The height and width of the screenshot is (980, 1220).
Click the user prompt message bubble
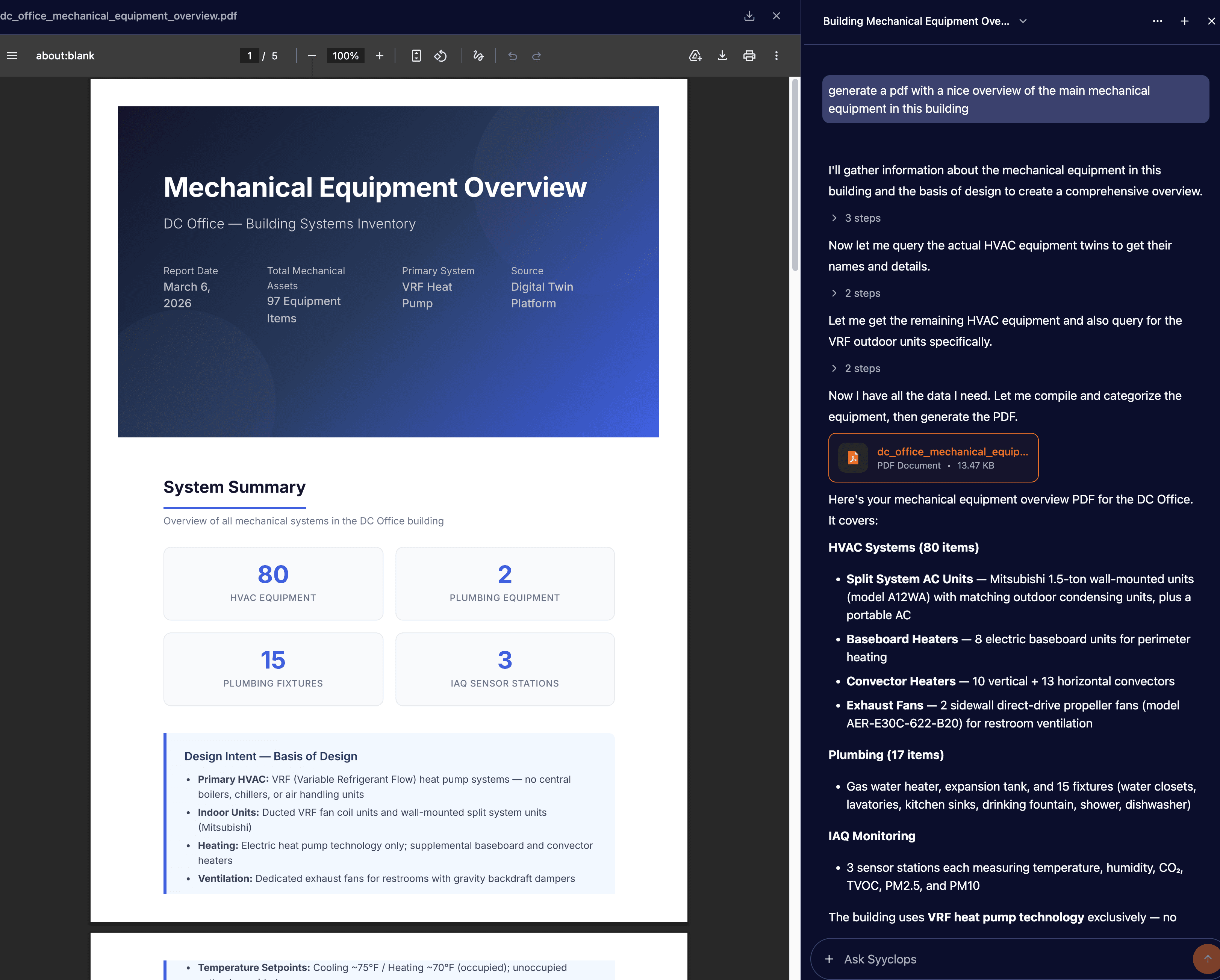click(1015, 100)
